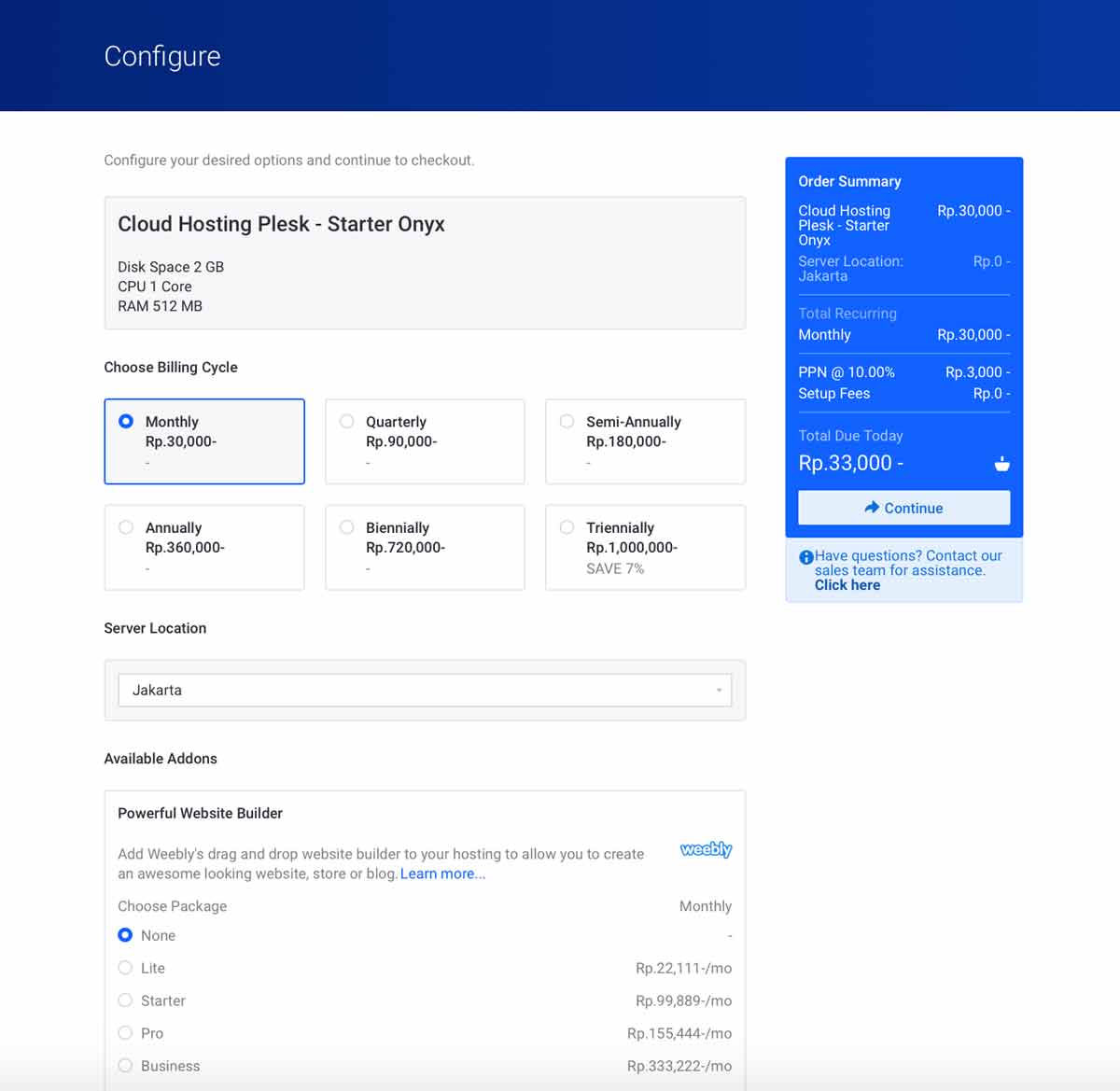Select the Pro package for Rp.155,444 monthly

click(x=125, y=1033)
